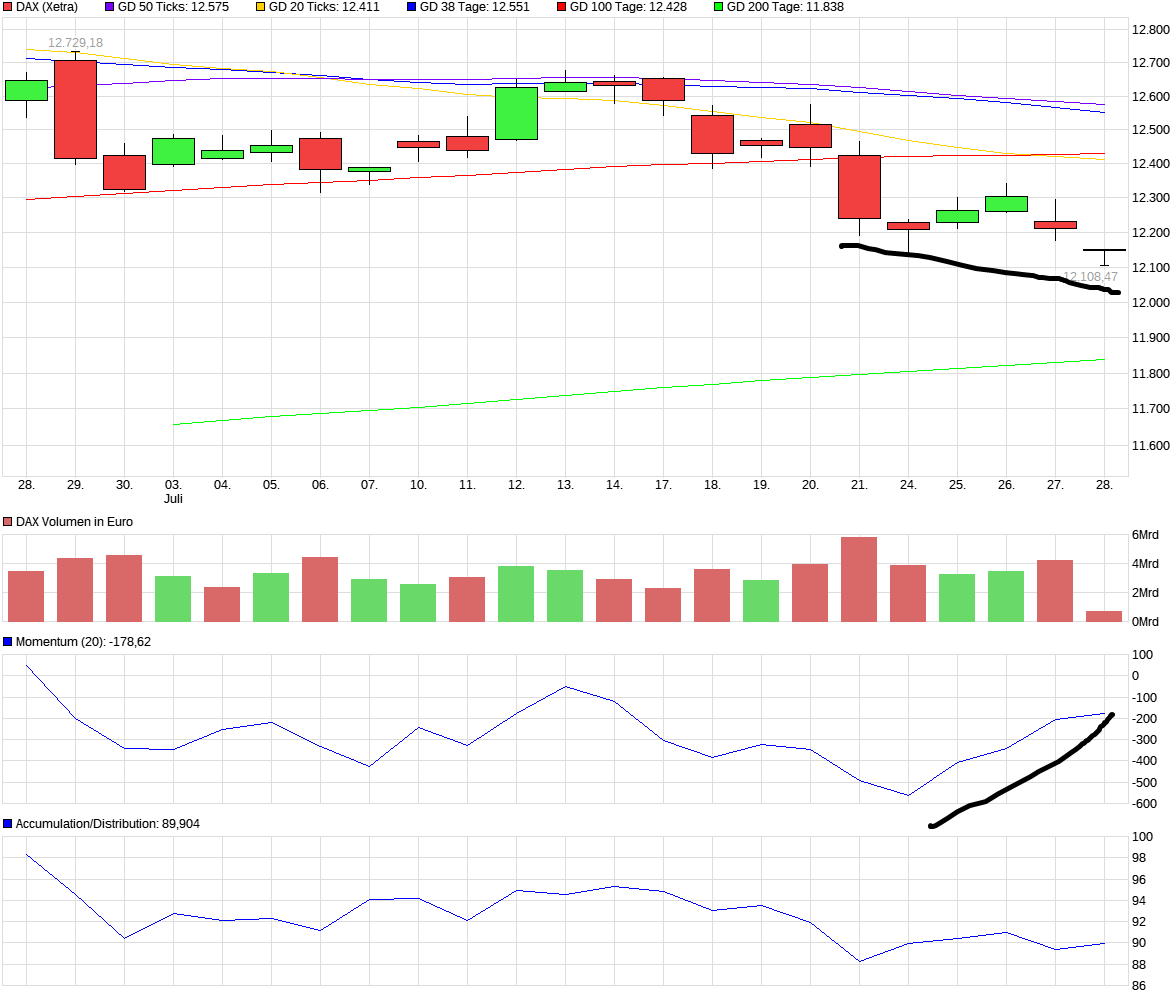Select the 'GD 200 Tage: 11.838' label

785,7
